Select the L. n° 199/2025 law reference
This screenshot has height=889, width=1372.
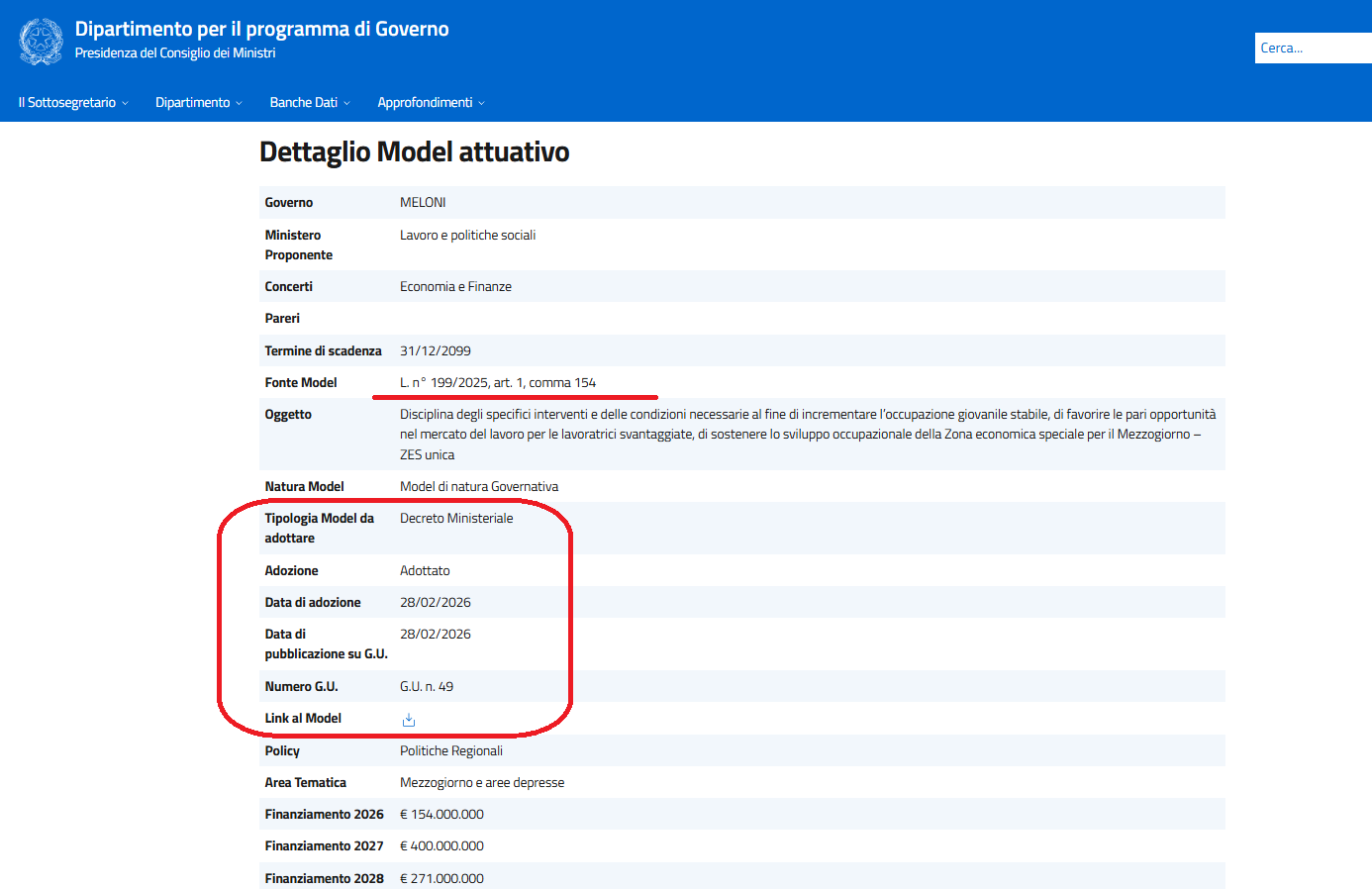497,383
